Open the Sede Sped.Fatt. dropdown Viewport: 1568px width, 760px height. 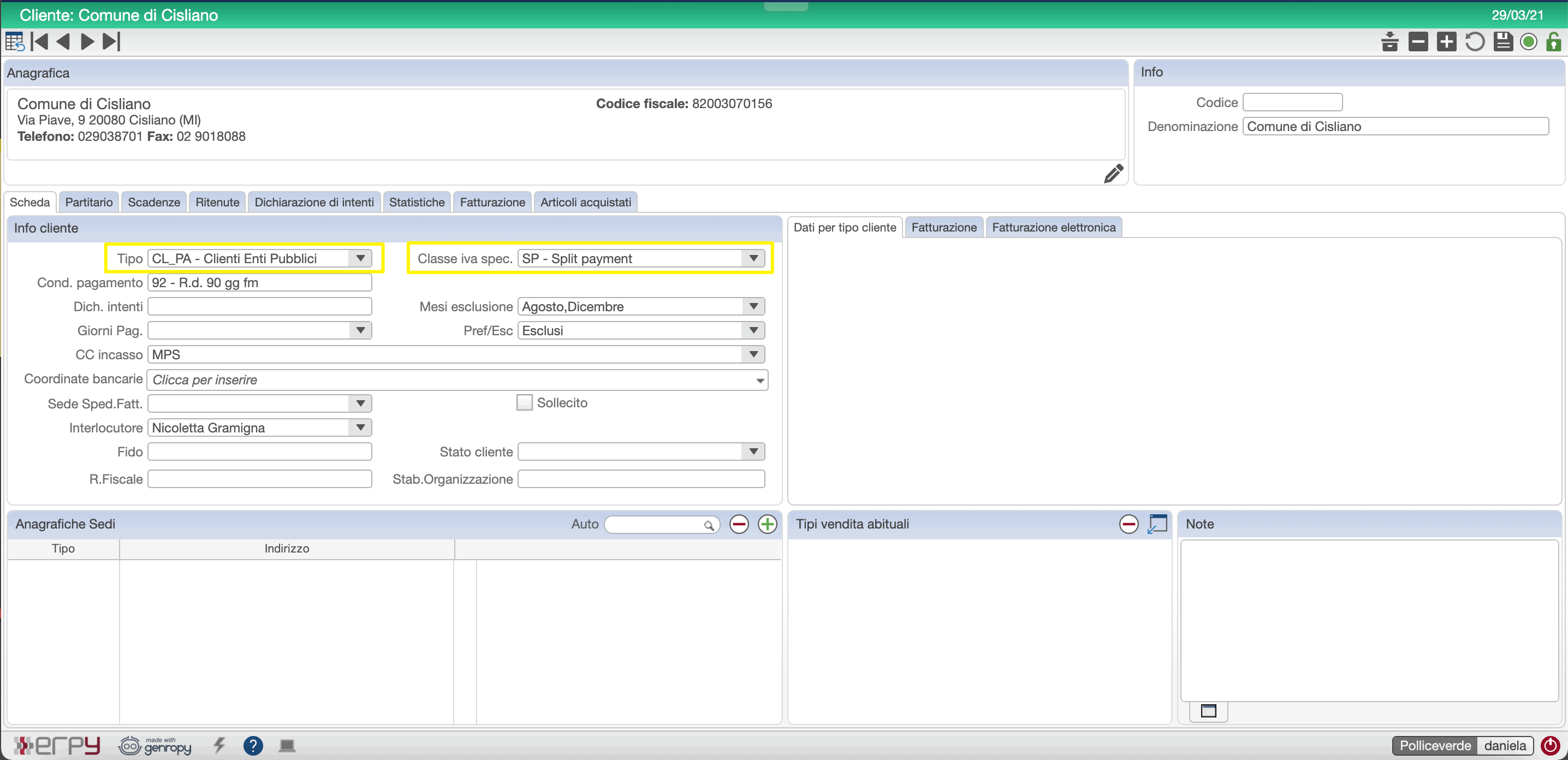click(x=360, y=403)
